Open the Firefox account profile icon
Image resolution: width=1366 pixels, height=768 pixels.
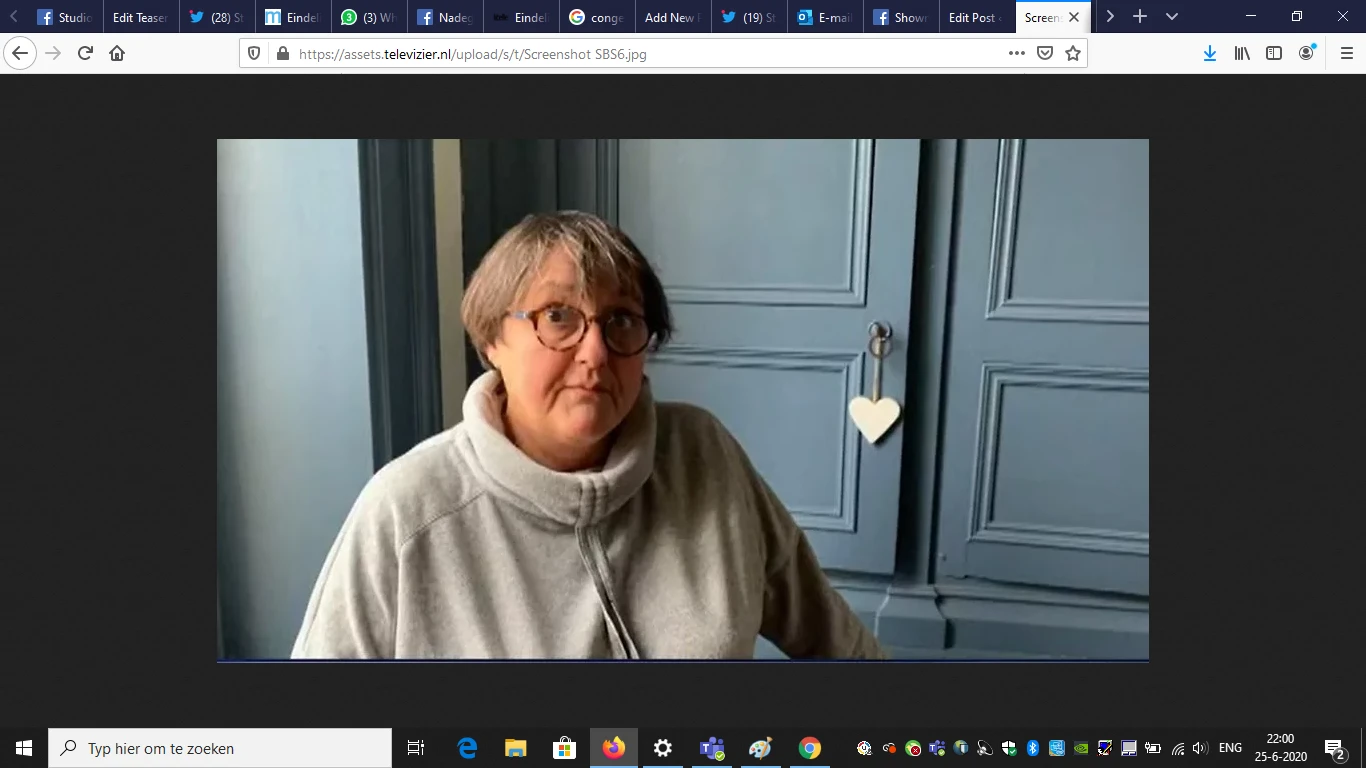point(1307,54)
